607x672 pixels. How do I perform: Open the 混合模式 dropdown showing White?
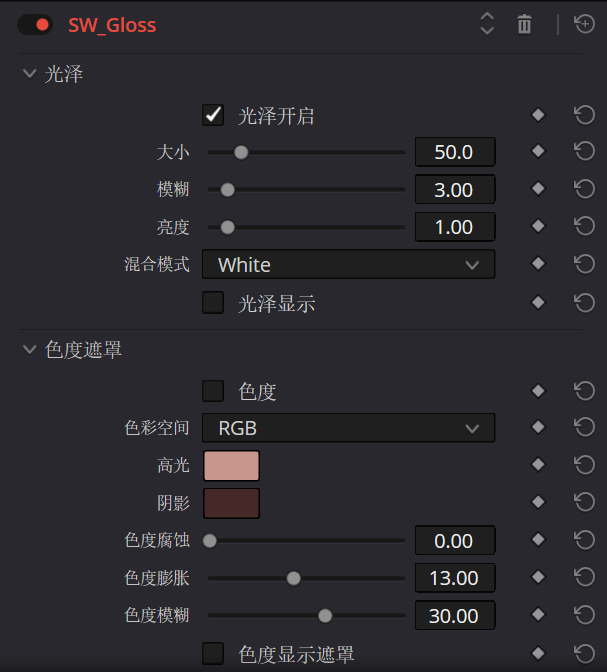coord(348,265)
